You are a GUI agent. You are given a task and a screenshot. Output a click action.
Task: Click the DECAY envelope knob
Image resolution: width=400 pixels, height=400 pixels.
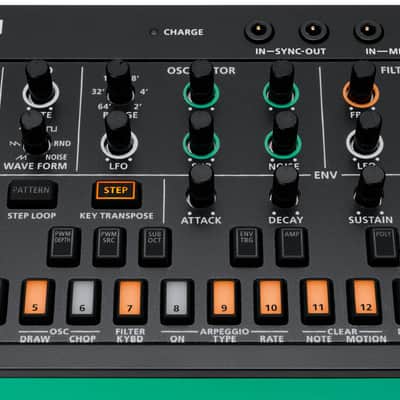pyautogui.click(x=285, y=187)
